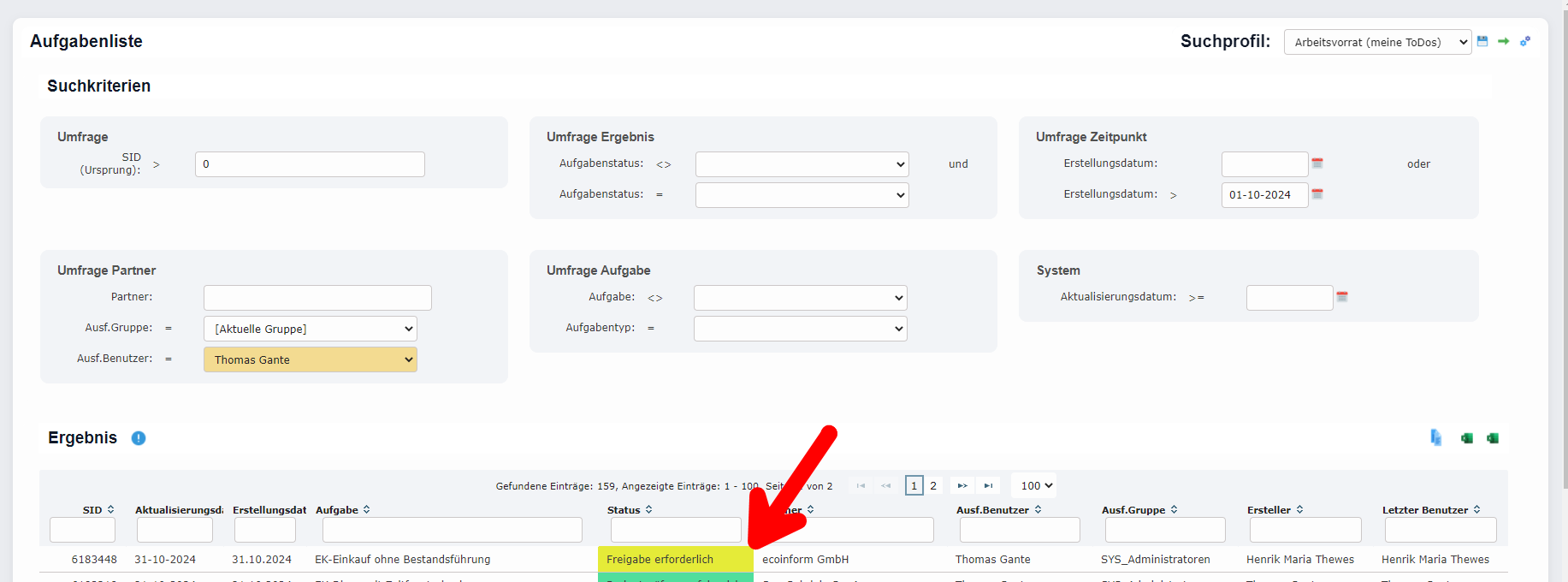Sort results by the Aufgabe column arrows
The height and width of the screenshot is (582, 1568).
[x=366, y=509]
